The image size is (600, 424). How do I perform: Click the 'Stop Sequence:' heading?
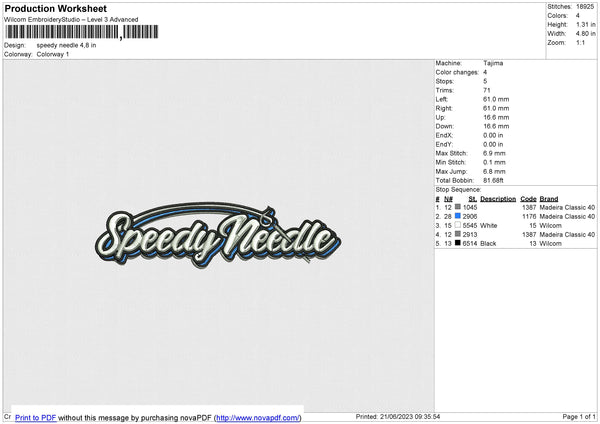click(458, 189)
